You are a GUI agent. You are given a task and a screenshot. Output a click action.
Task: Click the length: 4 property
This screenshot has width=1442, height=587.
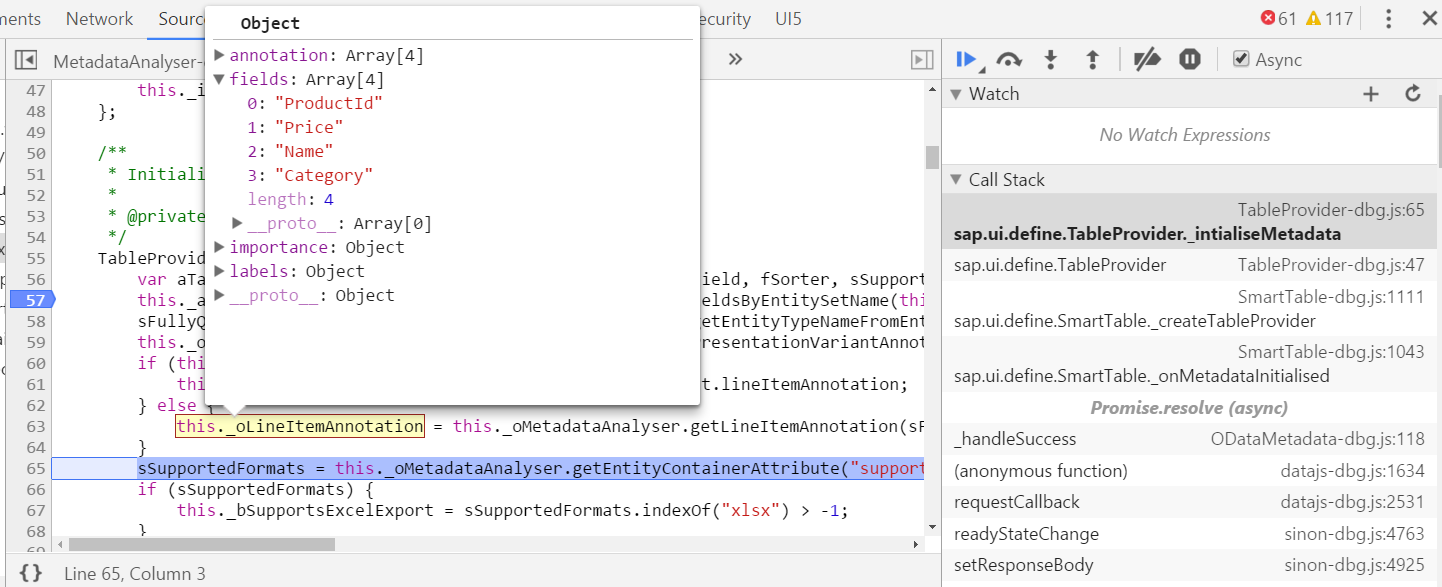[x=291, y=199]
